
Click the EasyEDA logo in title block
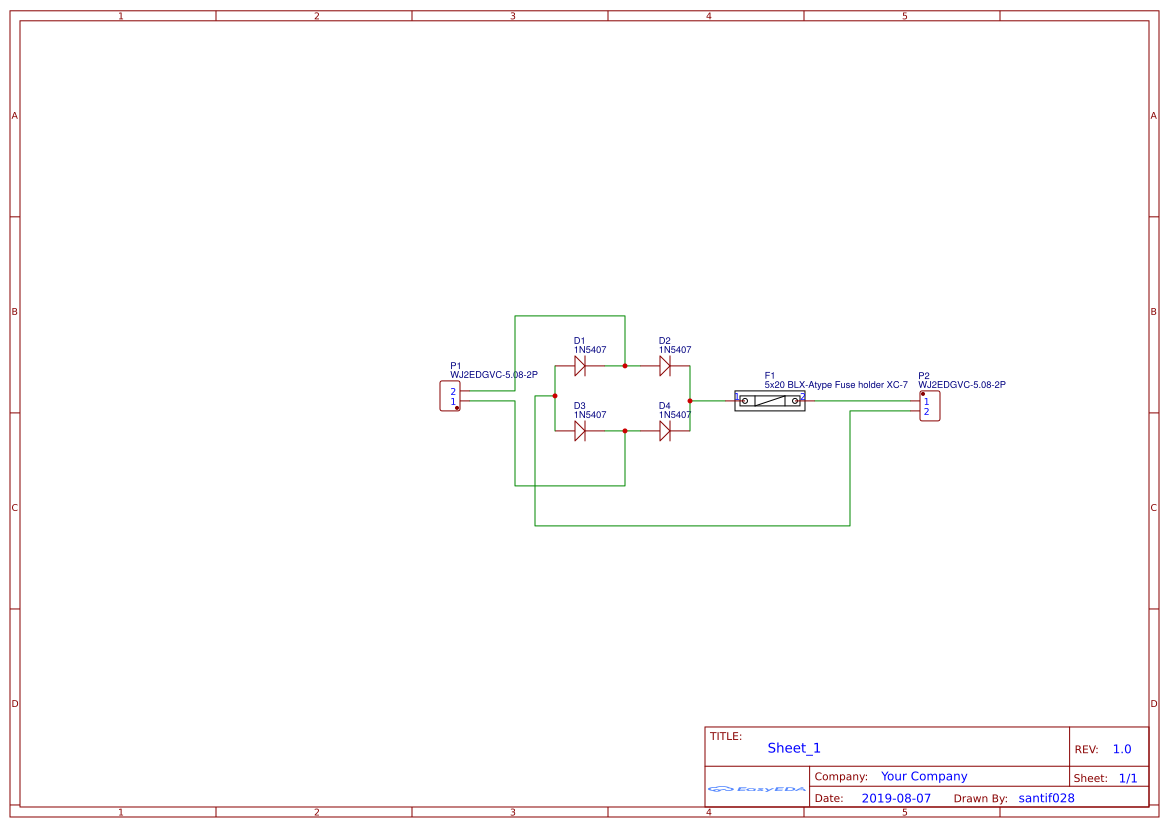757,789
